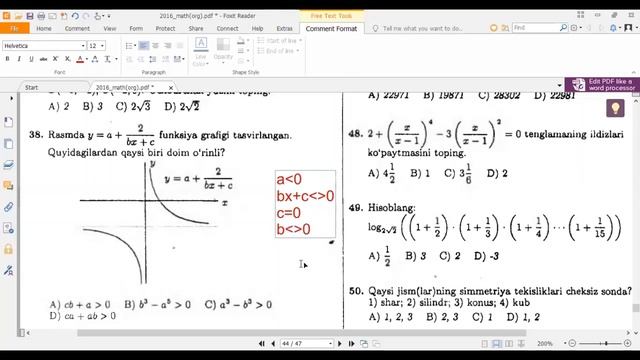
Task: Toggle subscript formatting
Action: pyautogui.click(x=68, y=59)
